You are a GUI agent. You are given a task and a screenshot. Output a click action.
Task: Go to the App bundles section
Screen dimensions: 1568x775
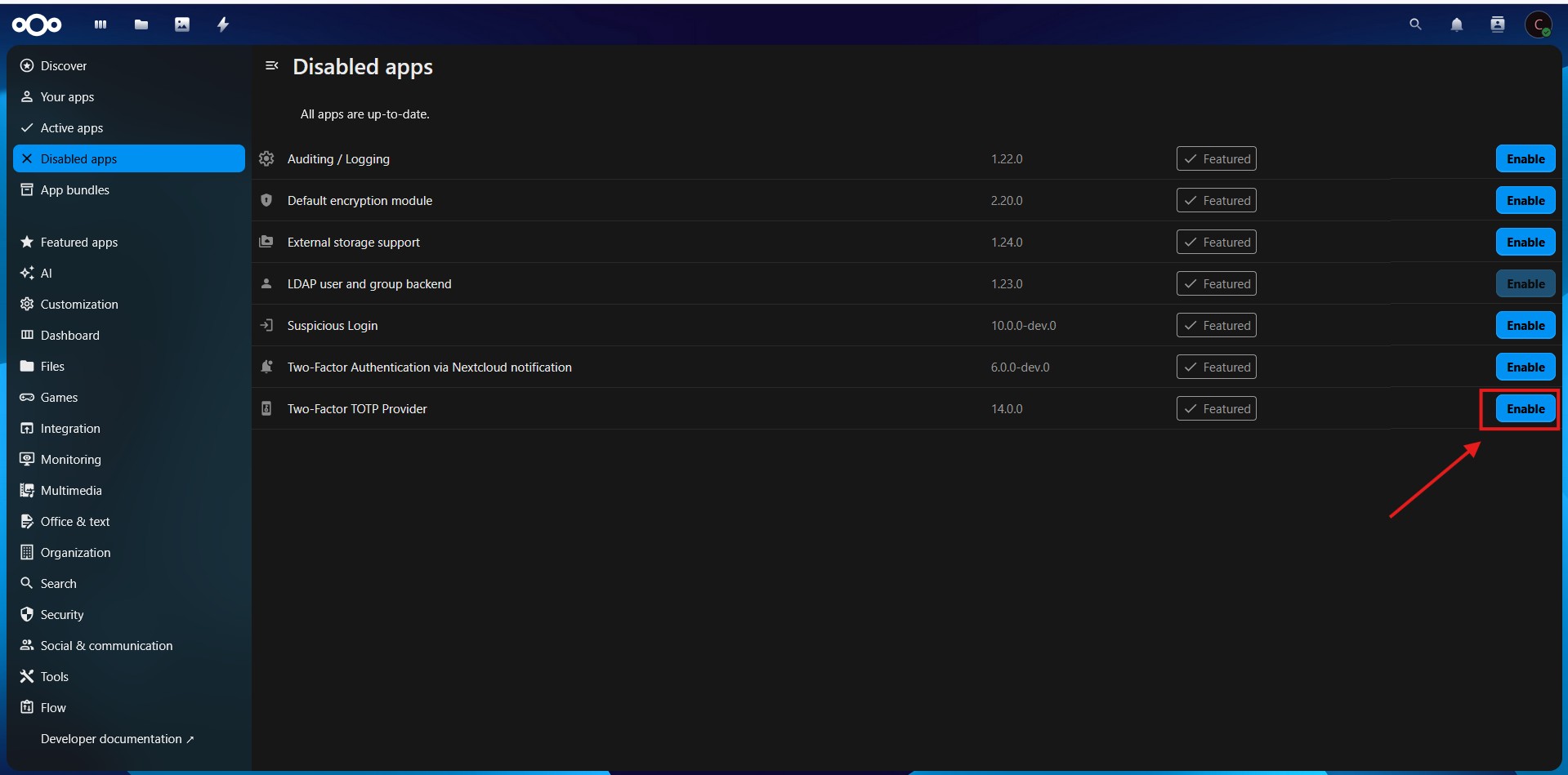coord(74,190)
